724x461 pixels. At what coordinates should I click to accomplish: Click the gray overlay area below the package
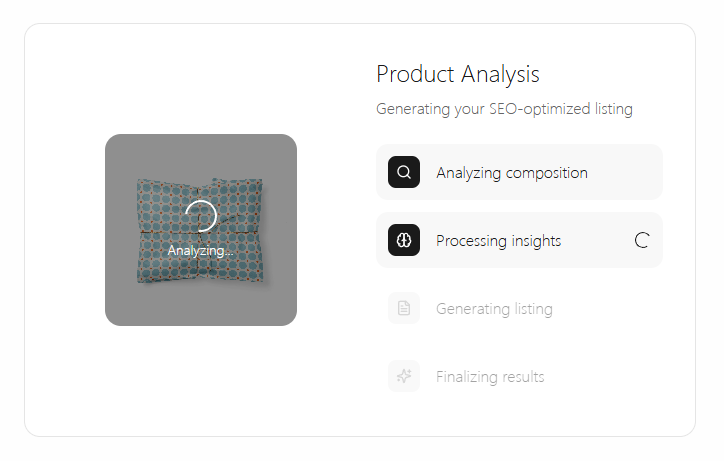(x=201, y=305)
